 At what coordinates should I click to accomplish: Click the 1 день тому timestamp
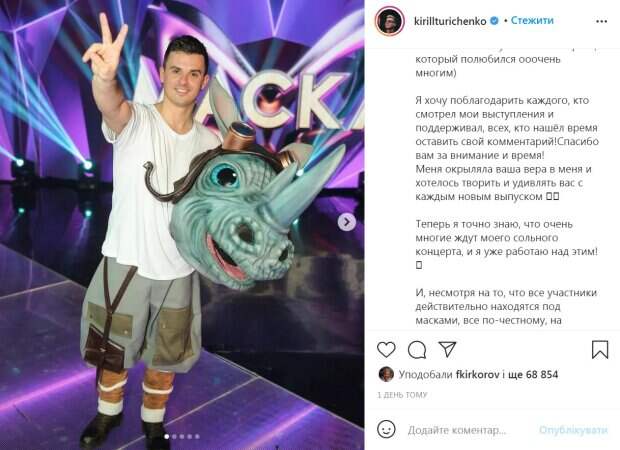click(x=403, y=395)
